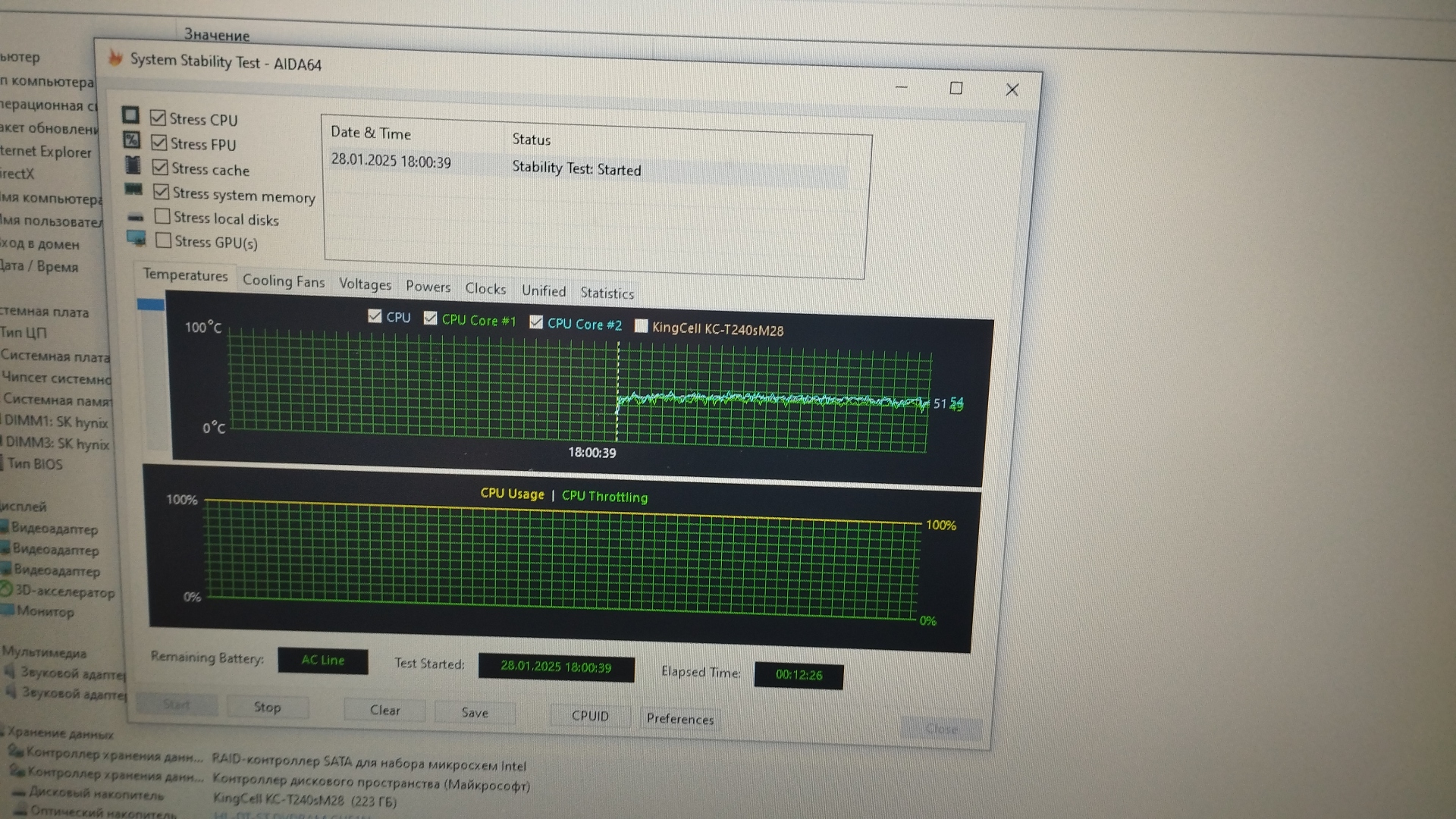Viewport: 1456px width, 819px height.
Task: Click the AC Line battery field
Action: pyautogui.click(x=323, y=661)
